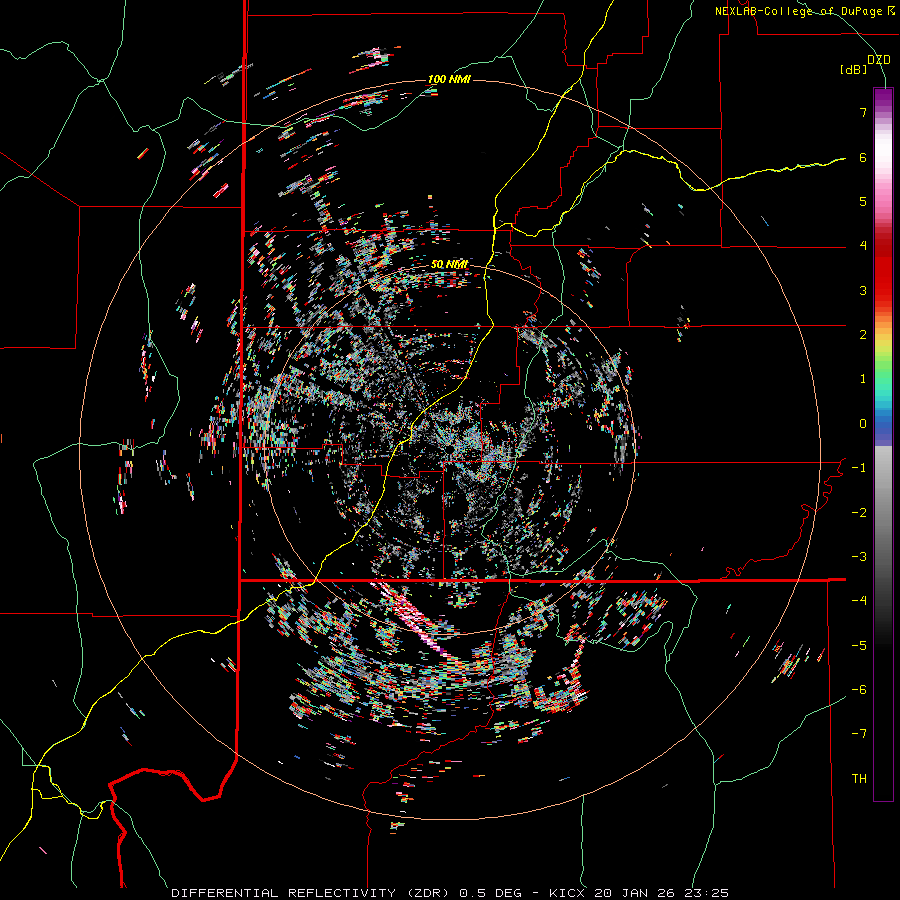Click the -3 value on the dB scale
The height and width of the screenshot is (900, 900).
click(859, 557)
